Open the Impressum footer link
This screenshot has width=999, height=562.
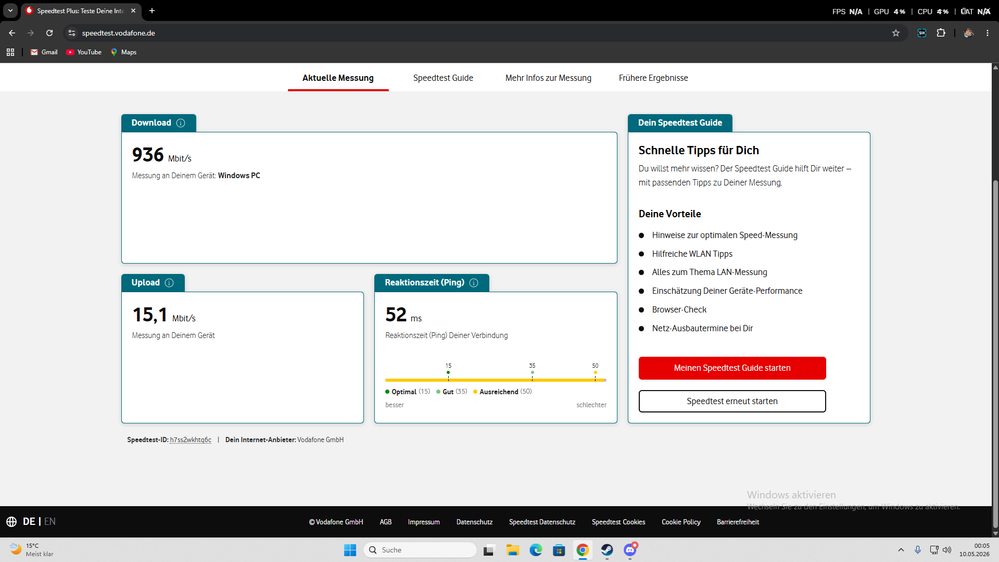pos(424,522)
